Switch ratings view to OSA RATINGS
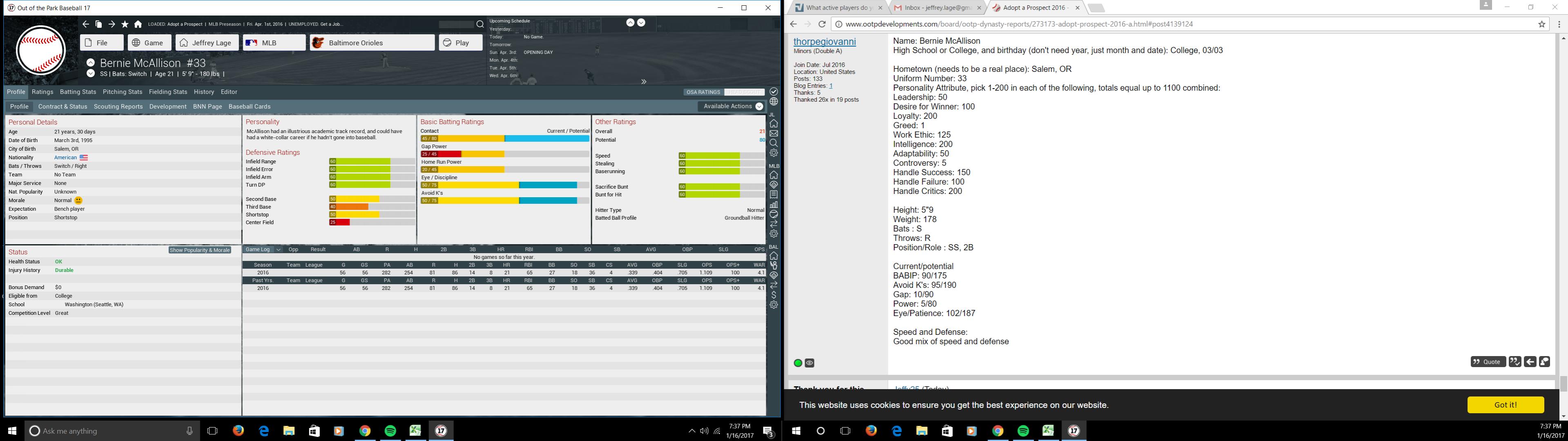Image resolution: width=1568 pixels, height=441 pixels. coord(703,92)
